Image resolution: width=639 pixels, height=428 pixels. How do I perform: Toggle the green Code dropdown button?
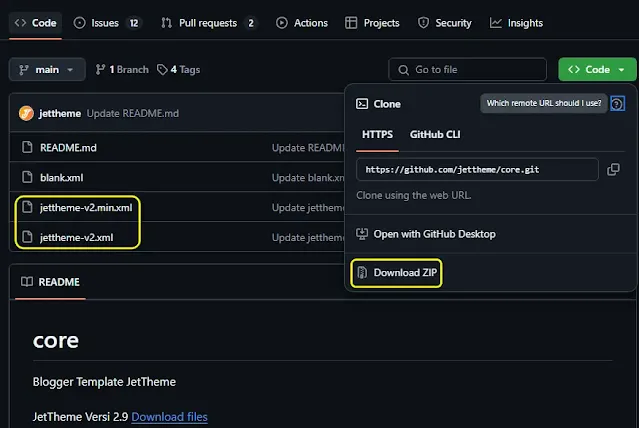(x=597, y=70)
